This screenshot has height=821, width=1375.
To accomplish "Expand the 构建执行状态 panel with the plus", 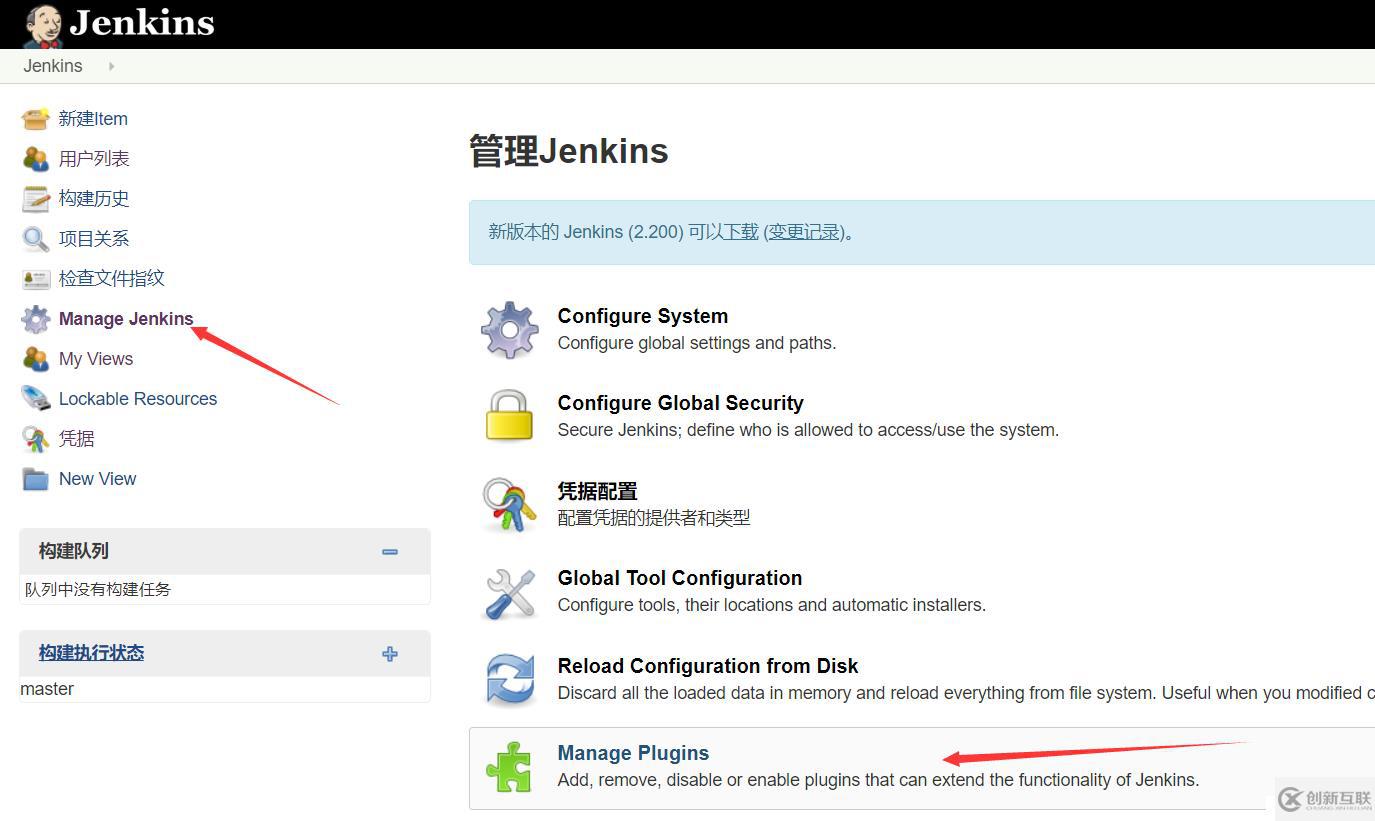I will 390,654.
